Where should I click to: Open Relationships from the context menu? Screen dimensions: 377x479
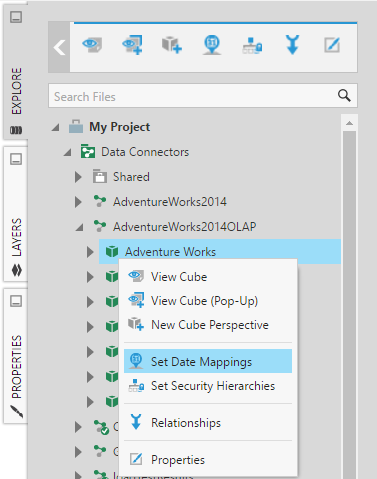click(208, 422)
